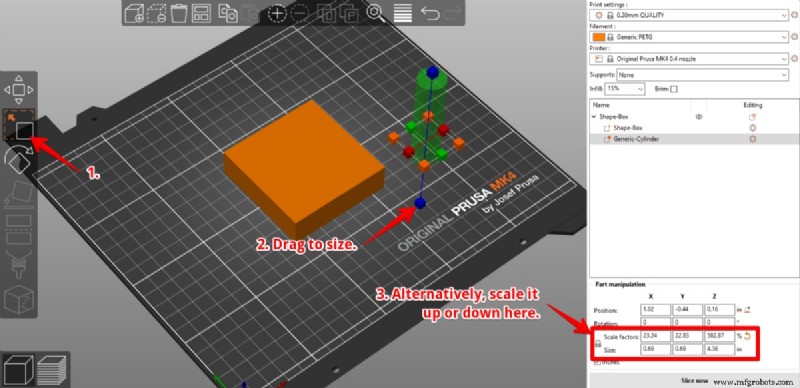
Task: Click the Slice now button
Action: 694,380
